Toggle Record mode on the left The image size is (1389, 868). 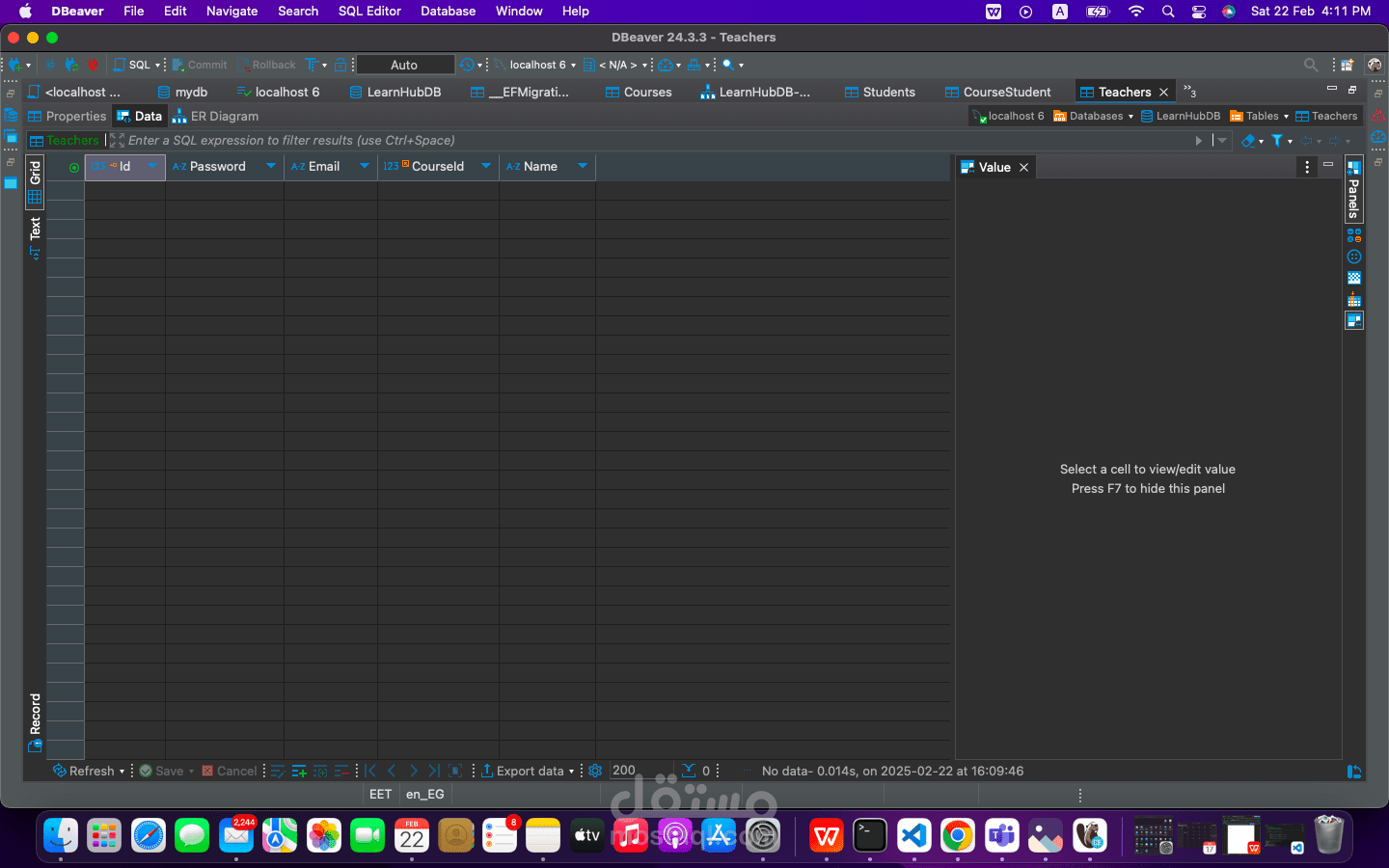35,721
